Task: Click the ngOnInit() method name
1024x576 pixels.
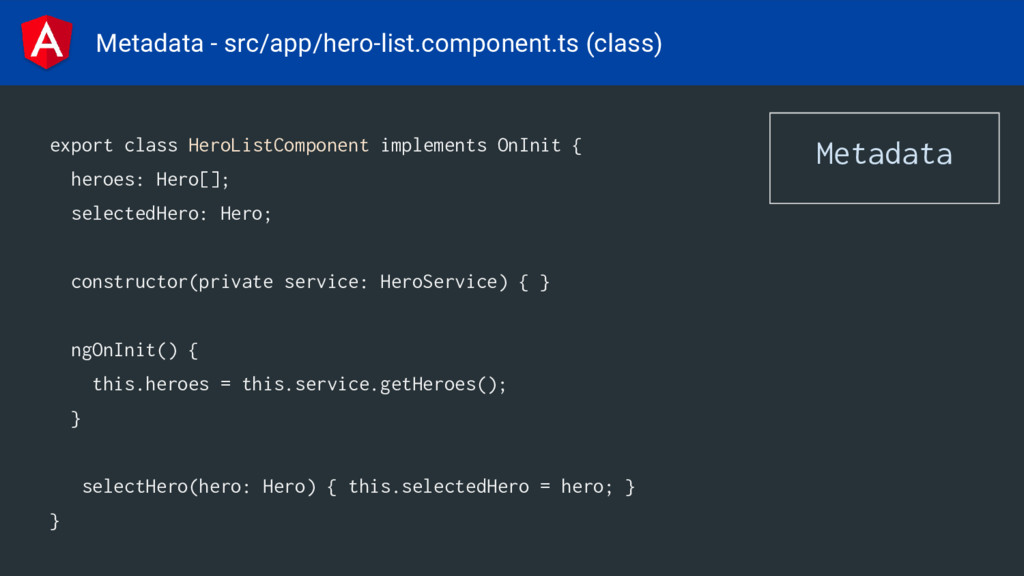Action: pyautogui.click(x=124, y=351)
